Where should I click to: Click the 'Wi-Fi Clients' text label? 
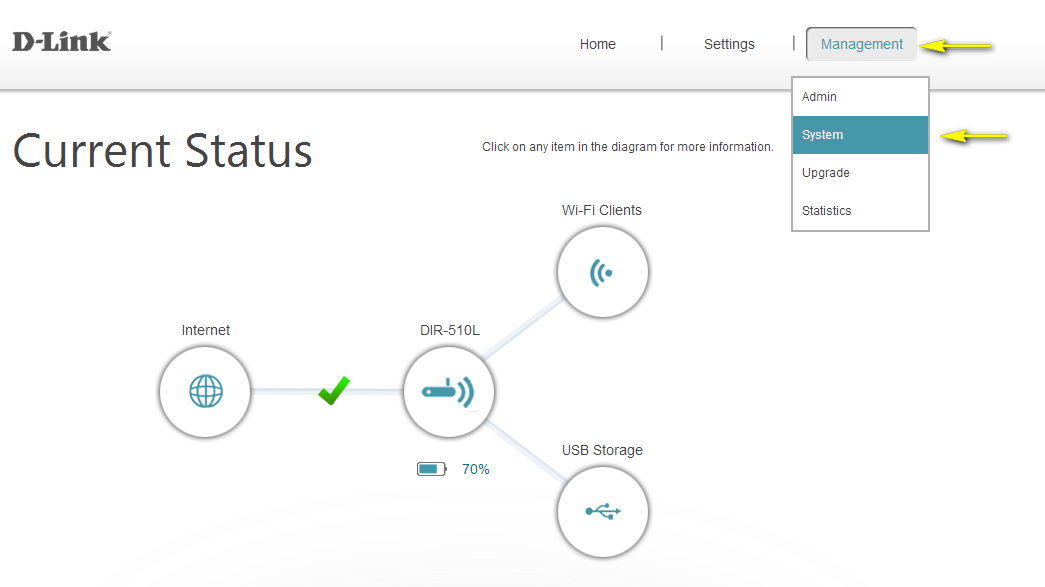click(602, 210)
